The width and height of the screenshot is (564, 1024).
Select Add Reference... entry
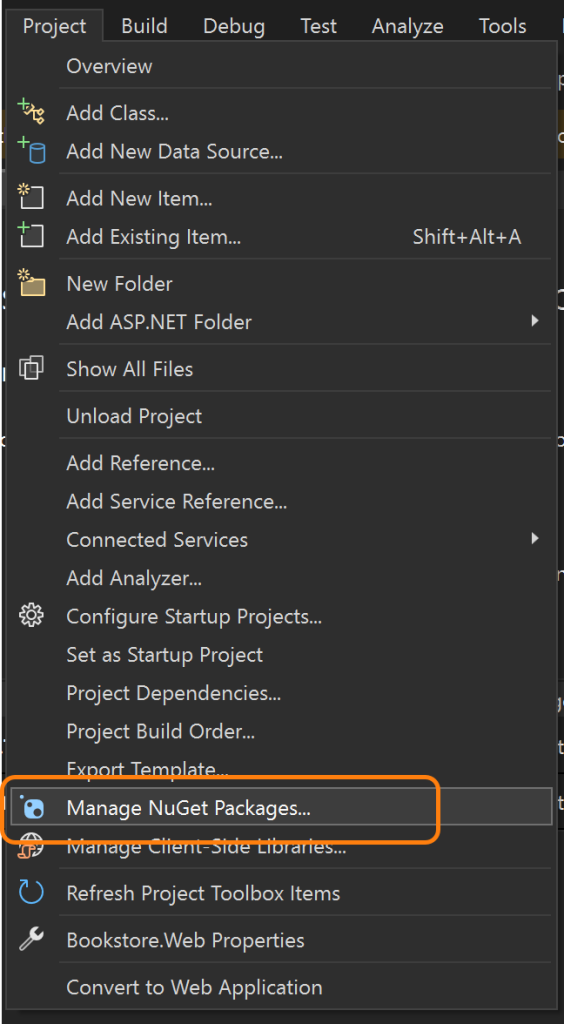[281, 463]
